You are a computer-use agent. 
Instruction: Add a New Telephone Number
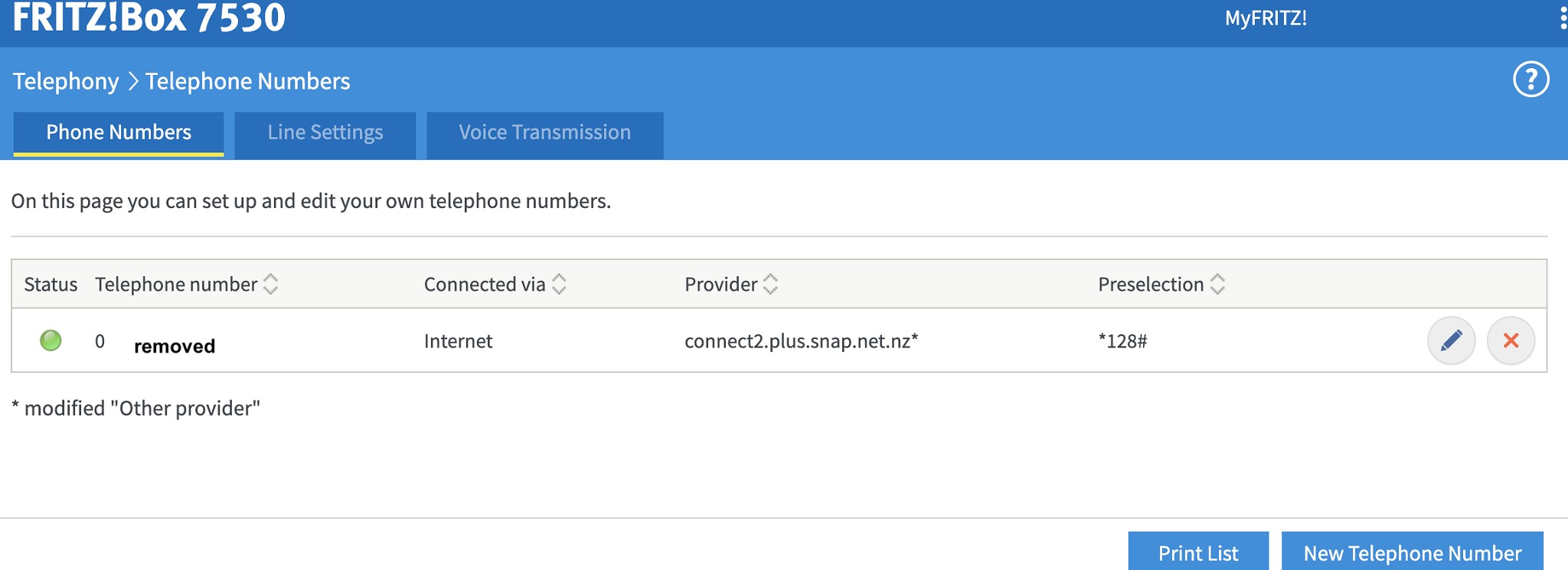click(x=1412, y=552)
